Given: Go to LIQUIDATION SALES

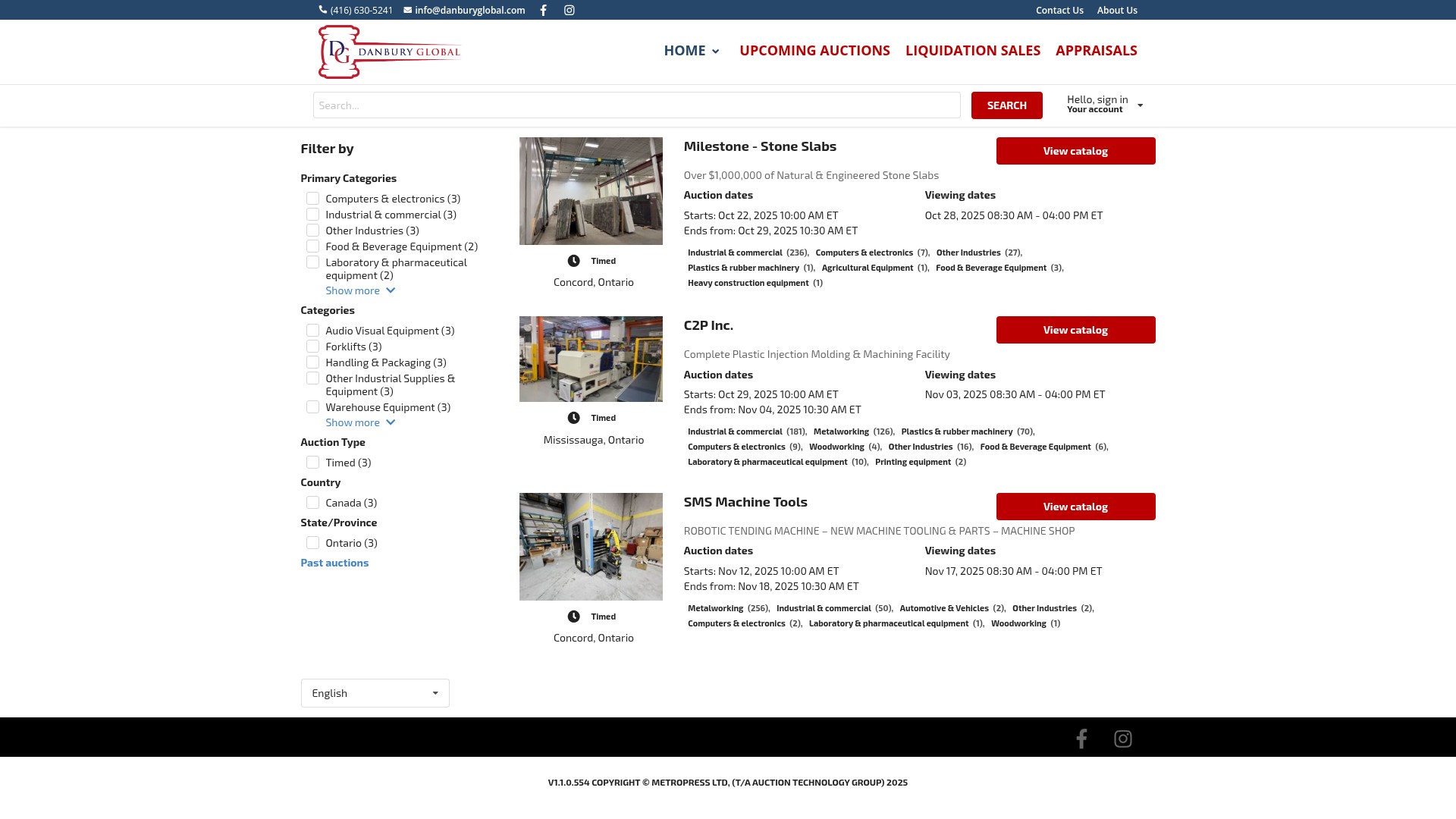Looking at the screenshot, I should (x=973, y=51).
